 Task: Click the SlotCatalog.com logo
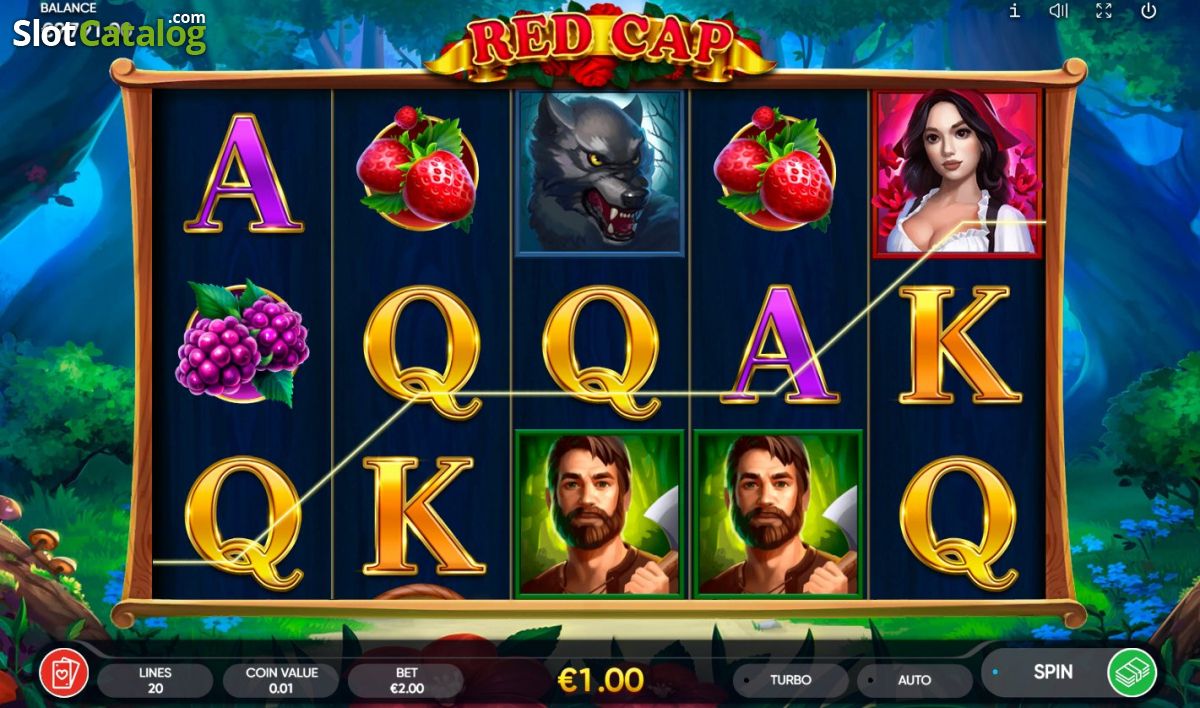(x=109, y=32)
